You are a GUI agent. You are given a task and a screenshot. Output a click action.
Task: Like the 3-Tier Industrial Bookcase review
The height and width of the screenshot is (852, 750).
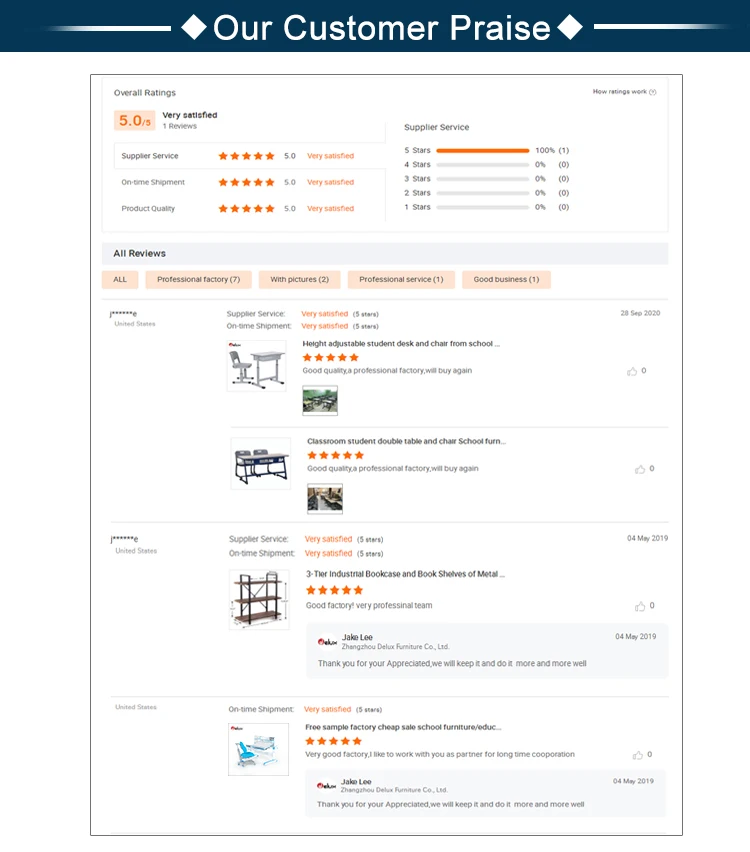click(x=640, y=606)
